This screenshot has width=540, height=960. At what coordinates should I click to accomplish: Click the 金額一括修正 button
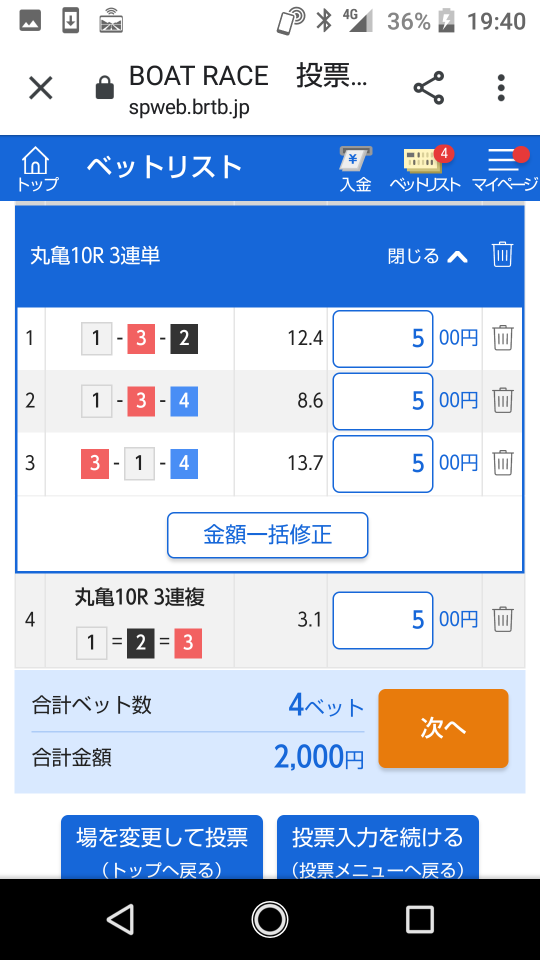pos(268,535)
